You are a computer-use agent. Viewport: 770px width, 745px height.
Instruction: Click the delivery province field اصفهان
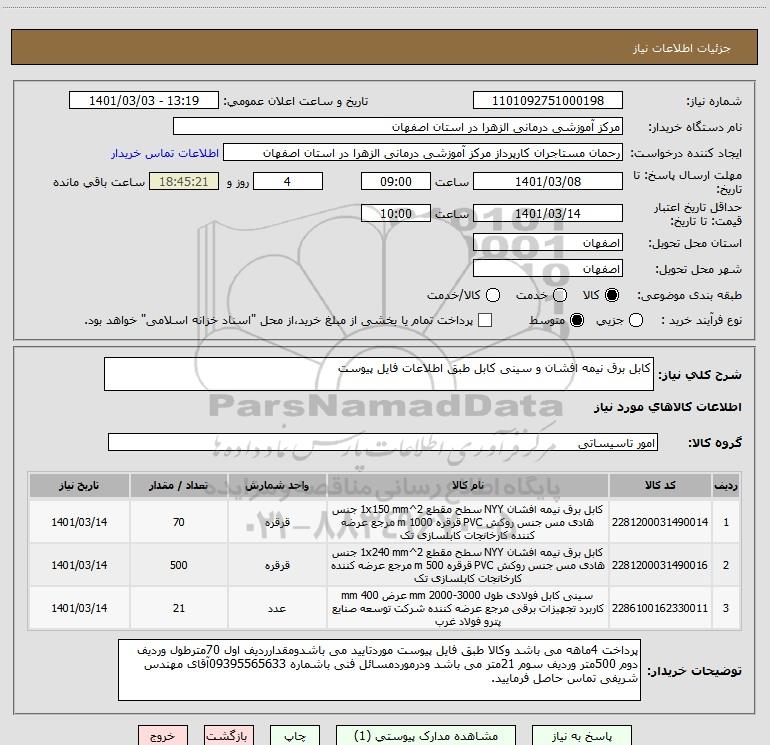(548, 243)
